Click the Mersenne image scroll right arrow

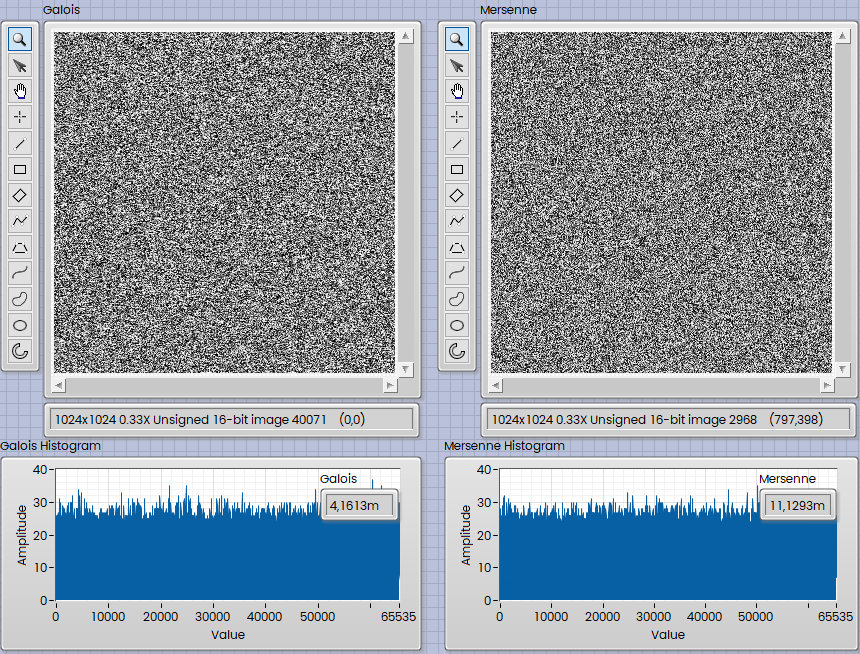[x=827, y=385]
